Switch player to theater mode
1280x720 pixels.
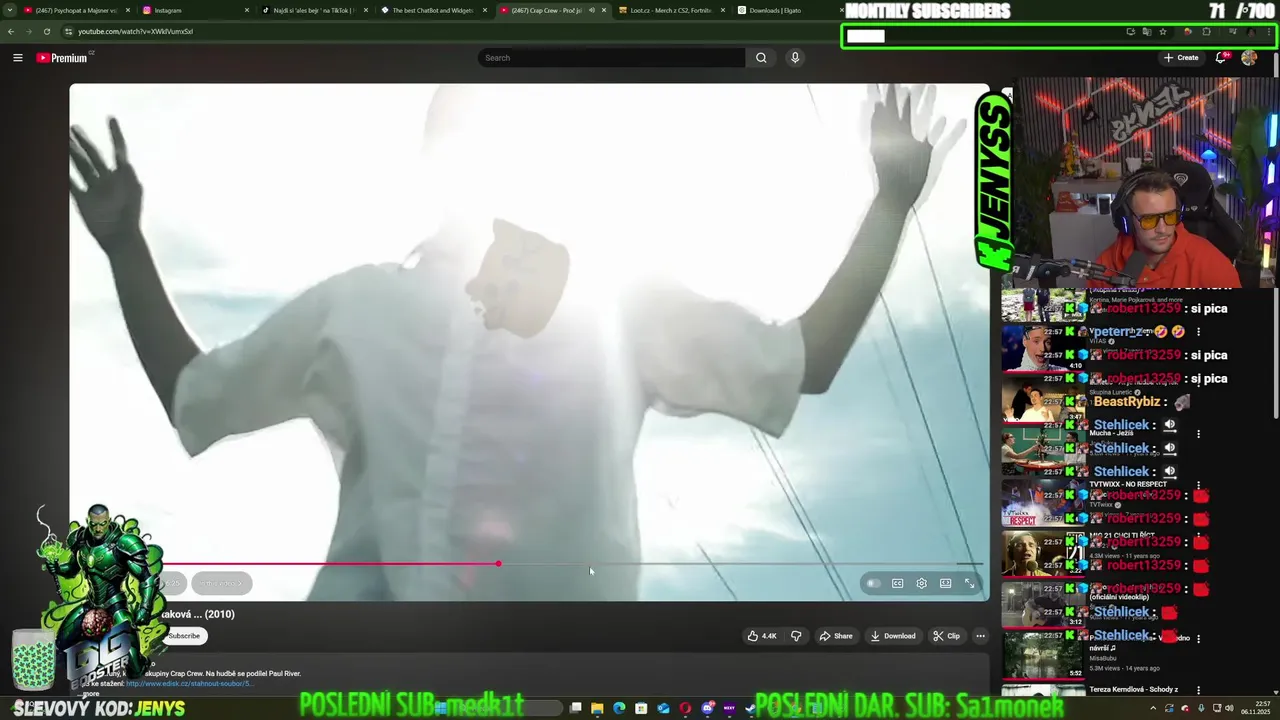tap(945, 583)
